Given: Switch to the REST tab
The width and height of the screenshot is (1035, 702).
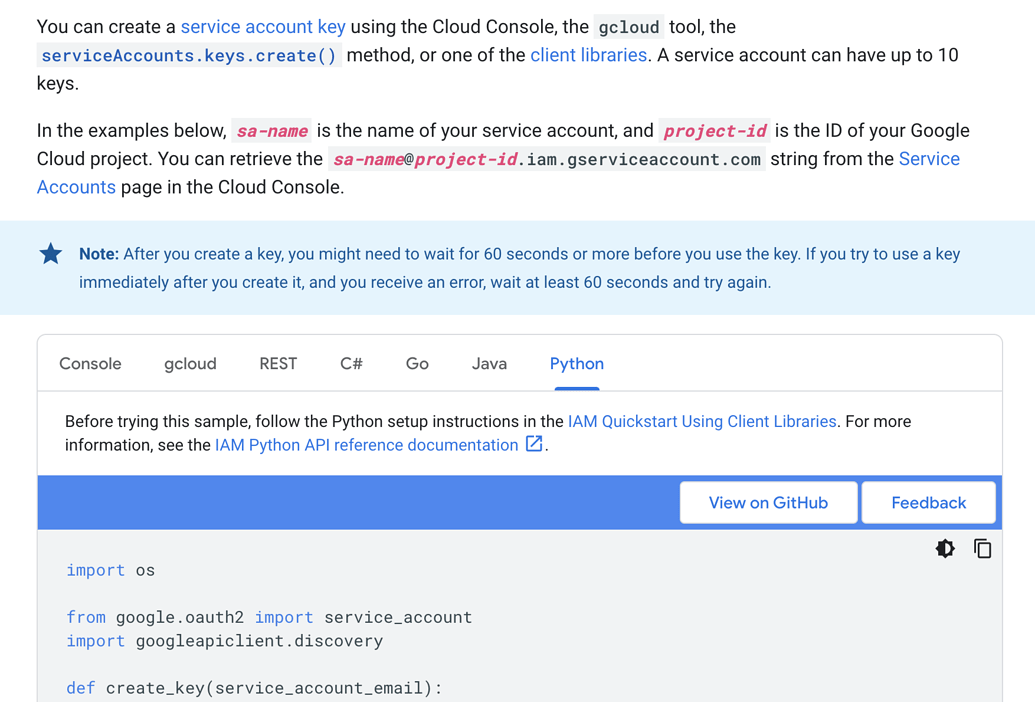Looking at the screenshot, I should [278, 364].
